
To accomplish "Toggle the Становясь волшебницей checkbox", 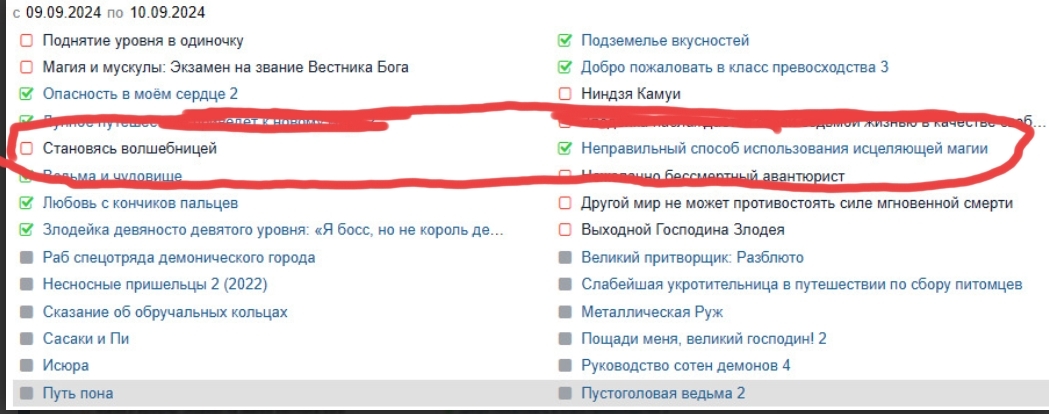I will tap(27, 149).
